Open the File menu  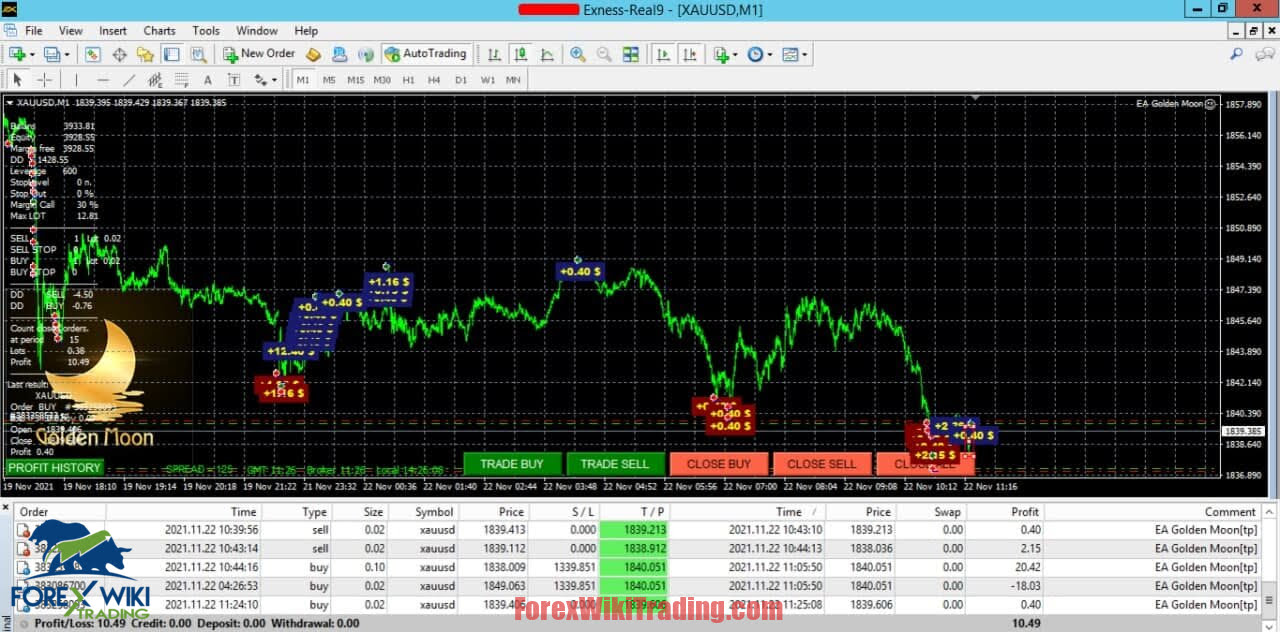click(33, 31)
